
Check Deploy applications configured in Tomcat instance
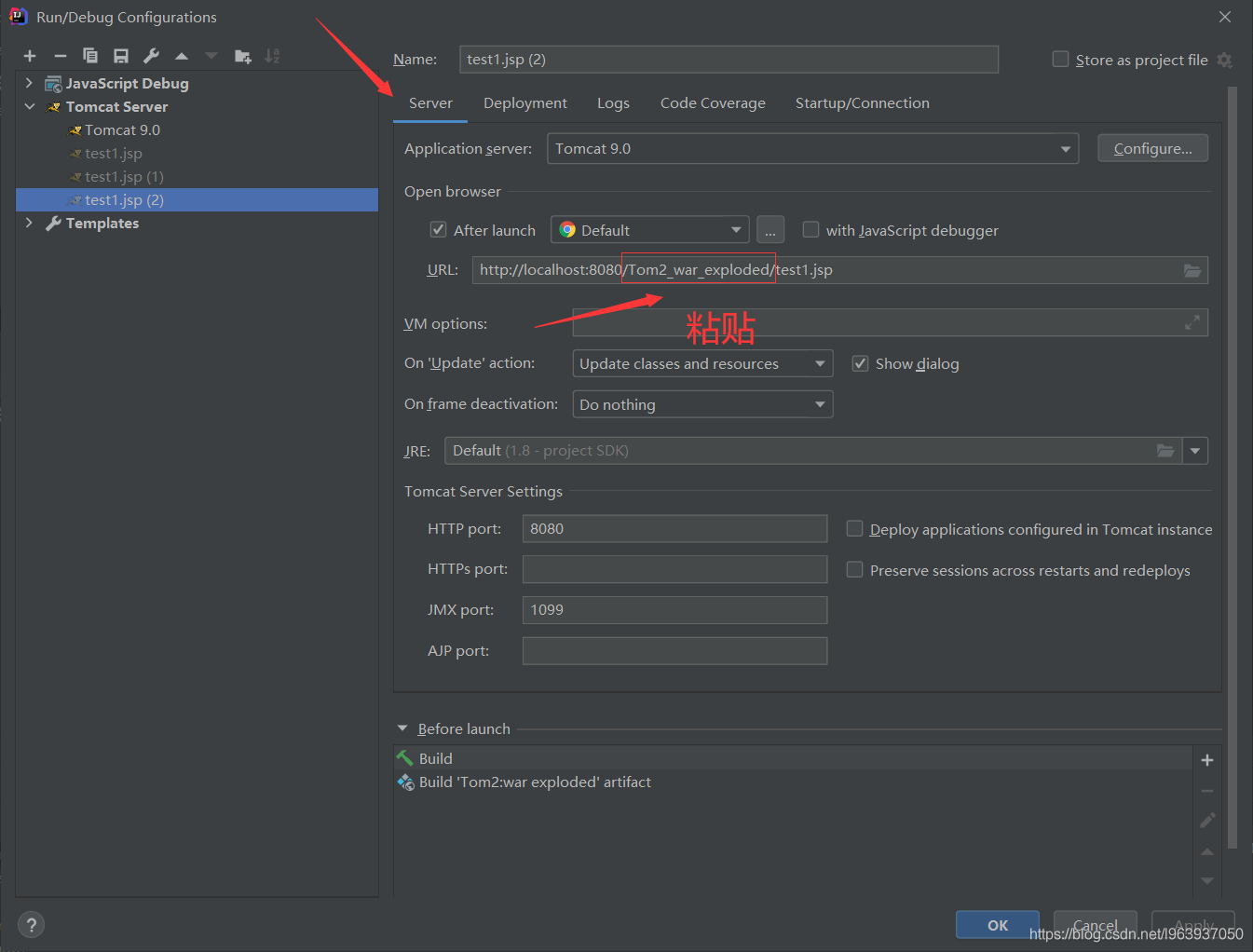pyautogui.click(x=854, y=528)
